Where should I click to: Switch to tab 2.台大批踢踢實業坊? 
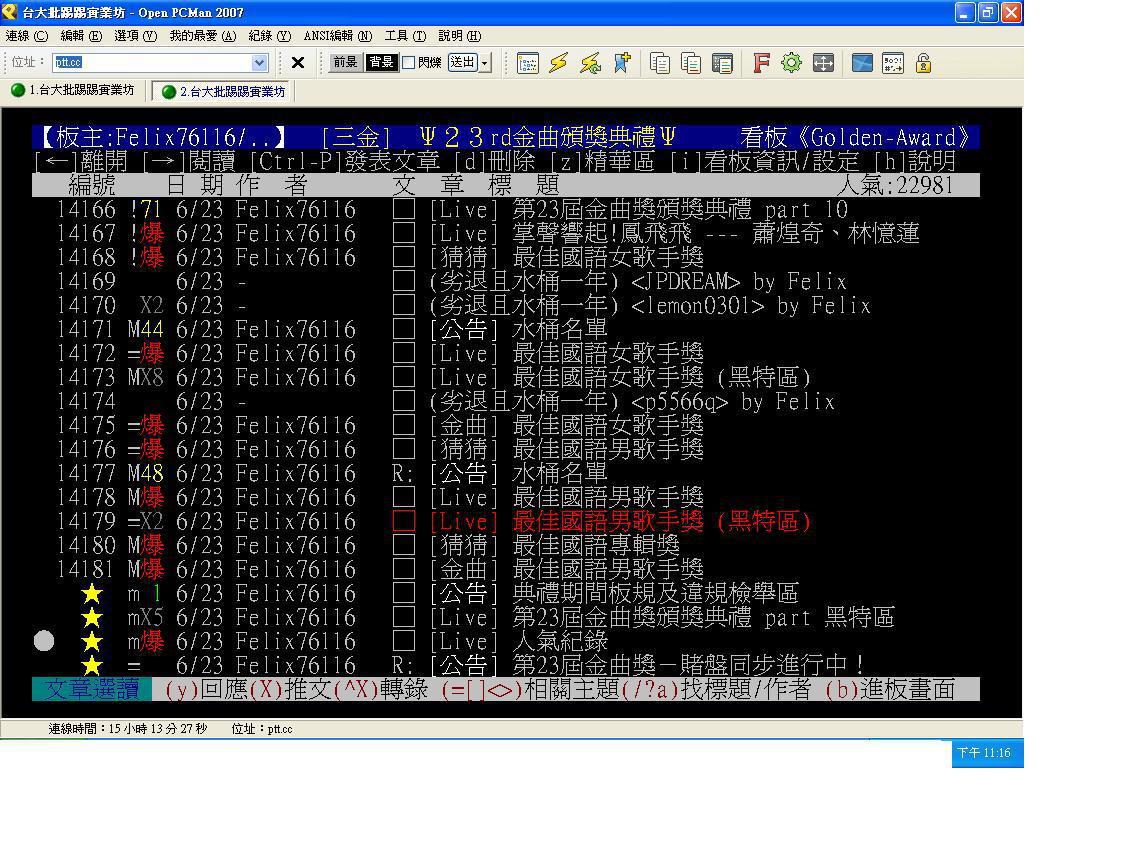(222, 91)
